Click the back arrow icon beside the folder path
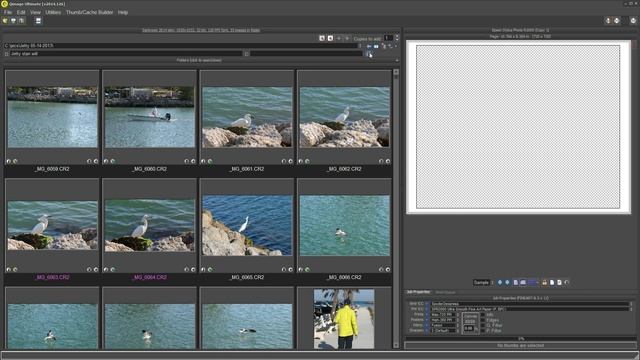This screenshot has width=640, height=360. pyautogui.click(x=369, y=47)
